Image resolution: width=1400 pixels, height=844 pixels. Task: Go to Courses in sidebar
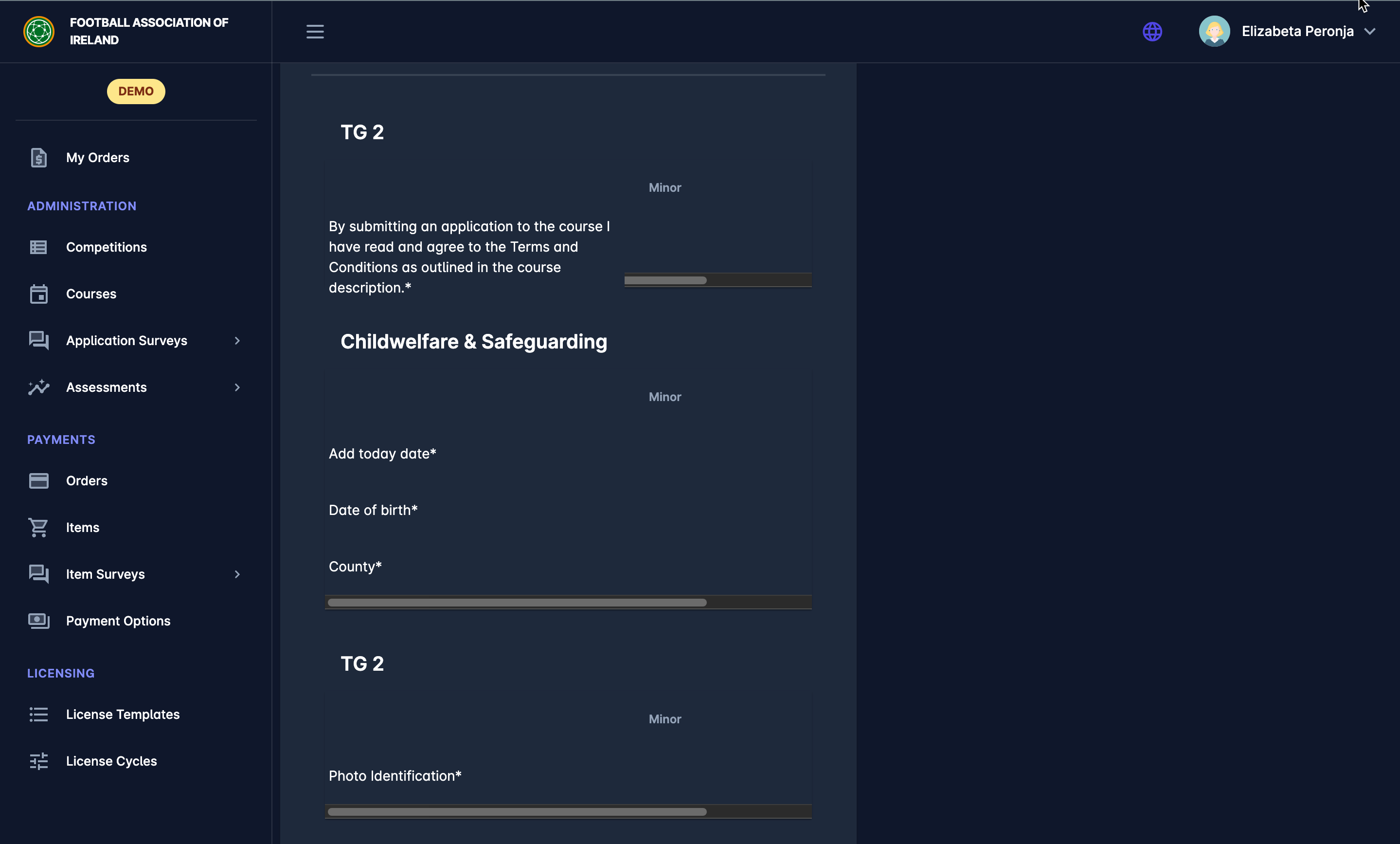[x=91, y=294]
